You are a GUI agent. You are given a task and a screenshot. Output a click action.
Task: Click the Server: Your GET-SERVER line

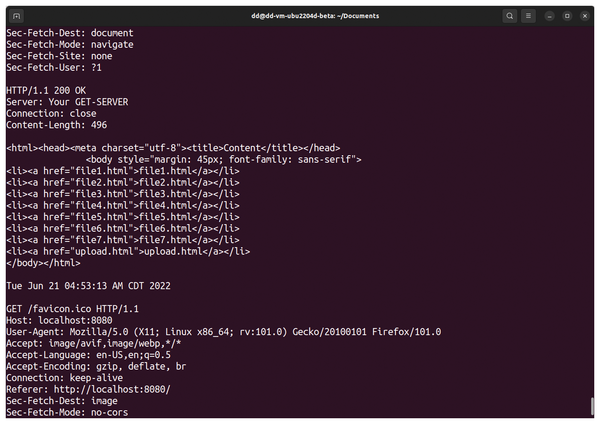coord(67,102)
